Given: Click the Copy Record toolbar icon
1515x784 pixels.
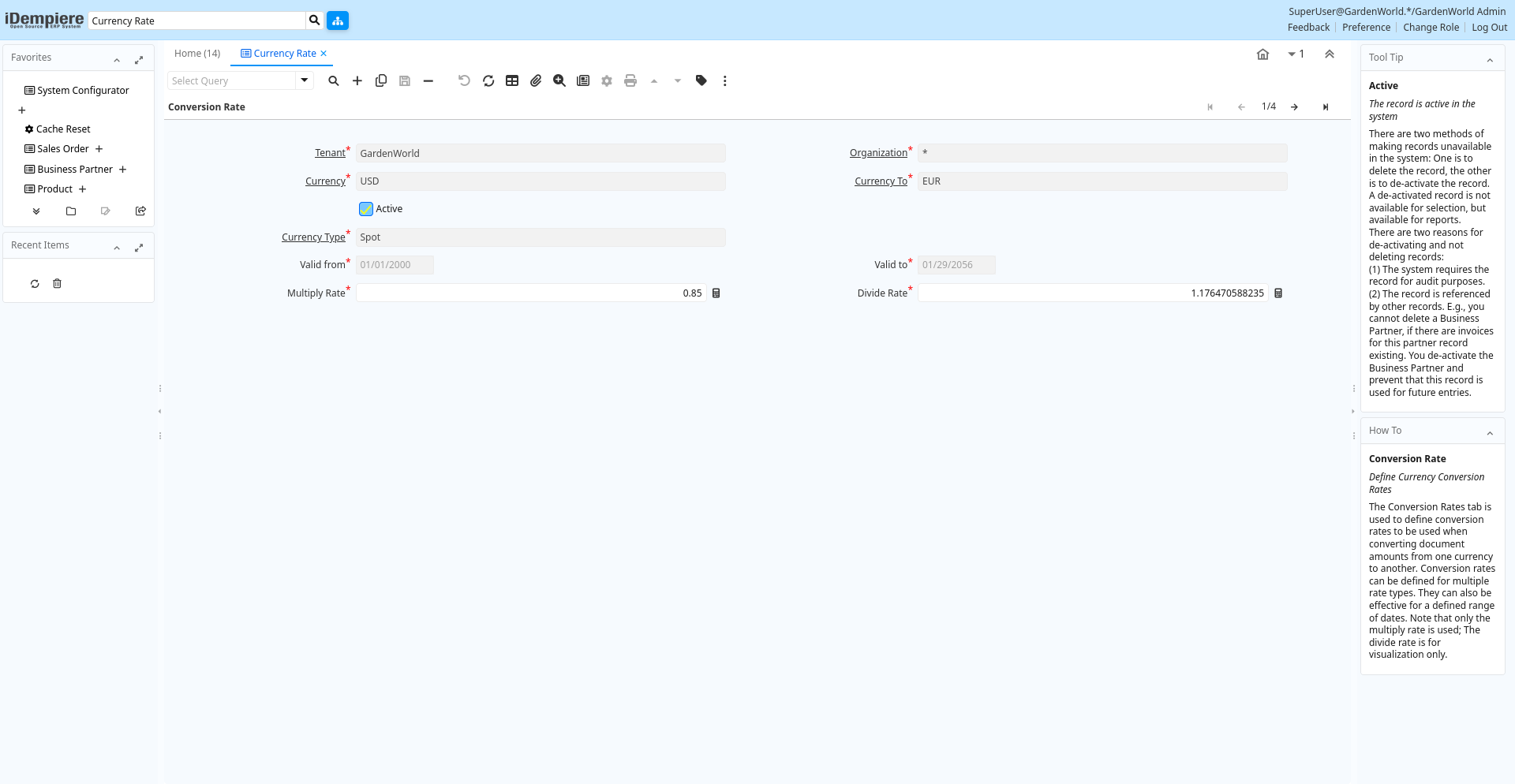Looking at the screenshot, I should (x=381, y=80).
